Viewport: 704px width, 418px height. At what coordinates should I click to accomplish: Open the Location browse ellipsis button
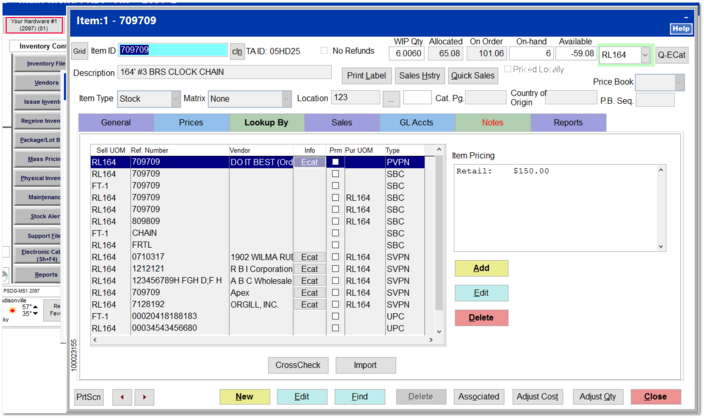point(391,99)
